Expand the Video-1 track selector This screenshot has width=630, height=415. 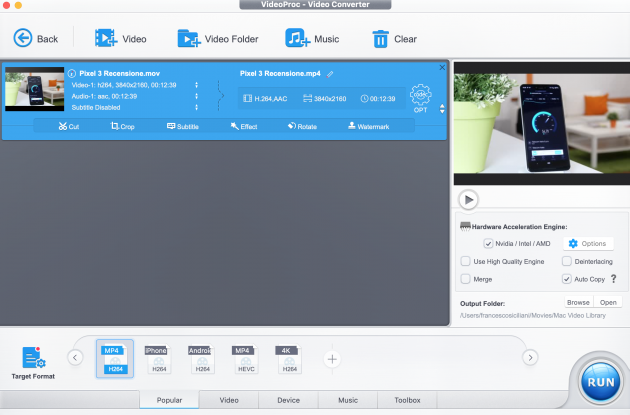coord(196,85)
